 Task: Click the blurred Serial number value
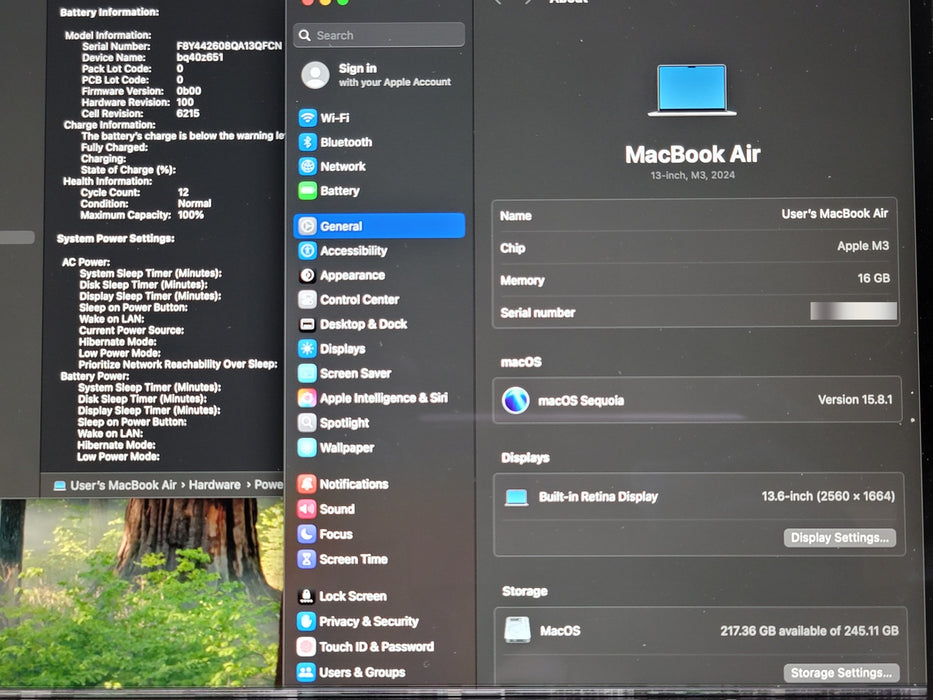tap(853, 311)
